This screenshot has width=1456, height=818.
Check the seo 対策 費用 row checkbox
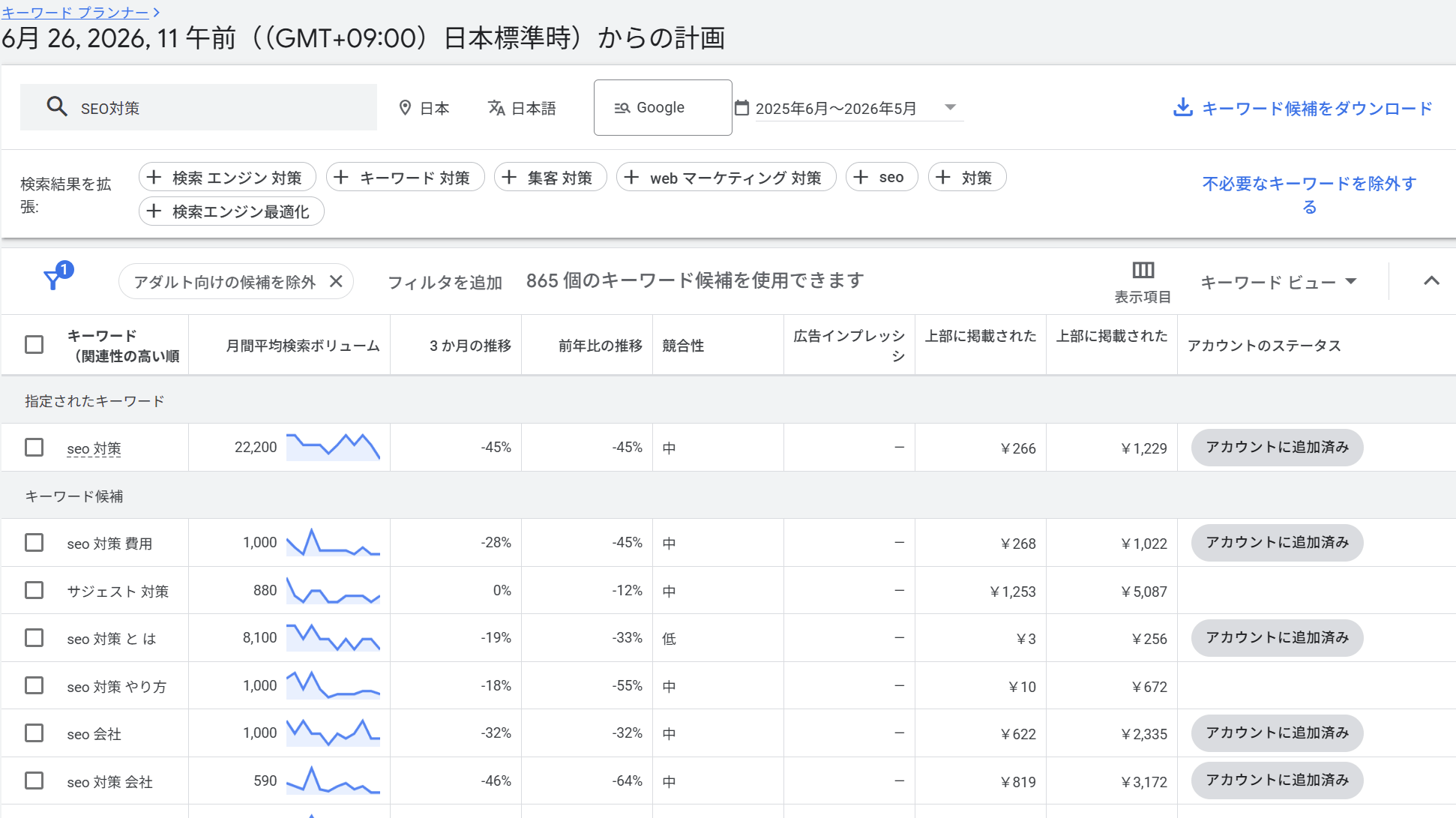pos(34,543)
